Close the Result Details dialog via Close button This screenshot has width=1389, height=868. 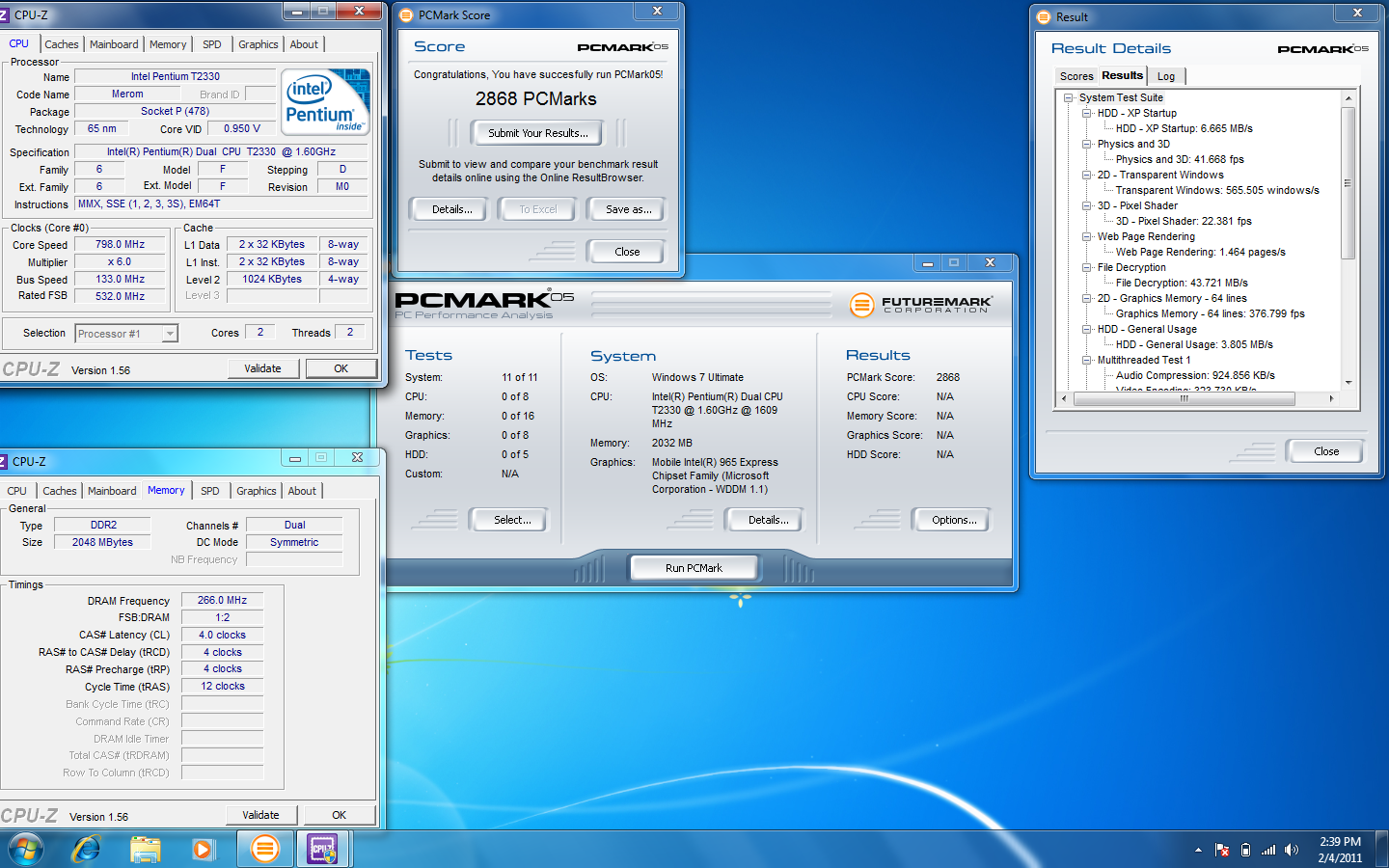1325,451
